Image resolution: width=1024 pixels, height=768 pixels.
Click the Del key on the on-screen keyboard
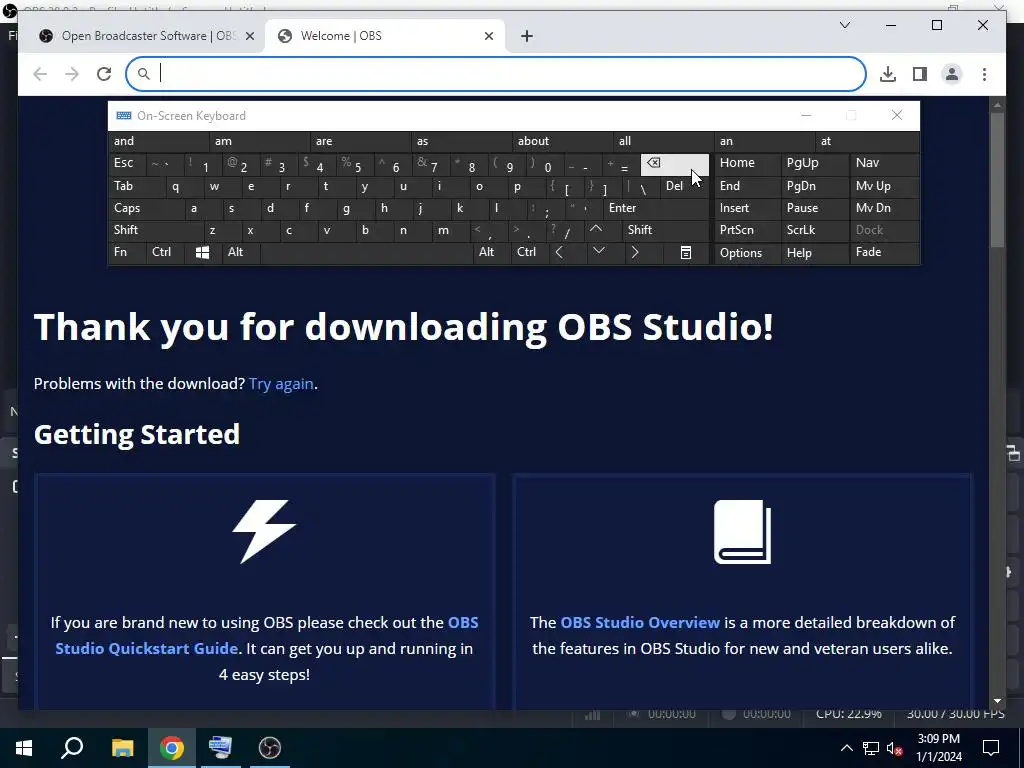[684, 186]
